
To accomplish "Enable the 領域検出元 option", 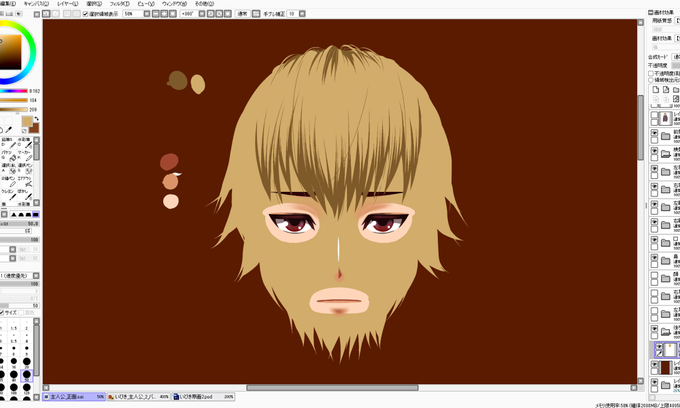I will 651,80.
